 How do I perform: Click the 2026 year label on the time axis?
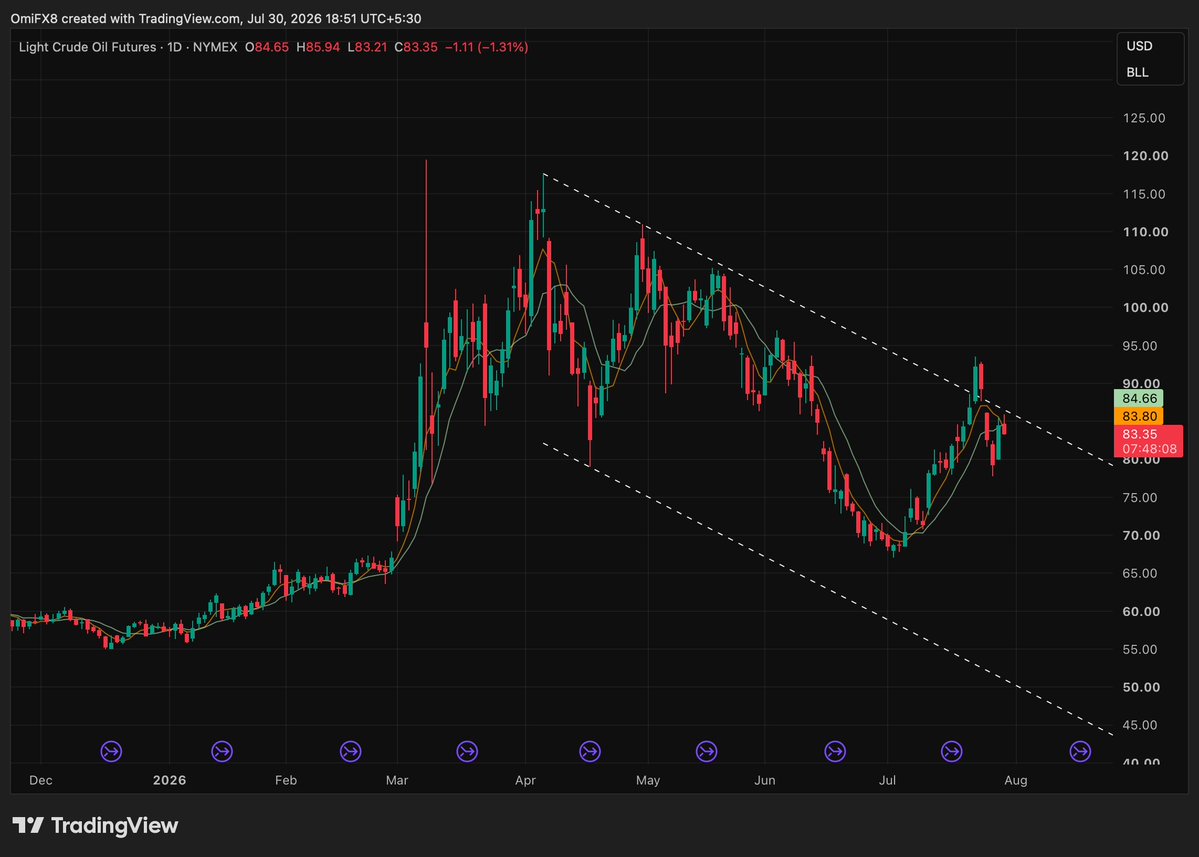(x=169, y=781)
